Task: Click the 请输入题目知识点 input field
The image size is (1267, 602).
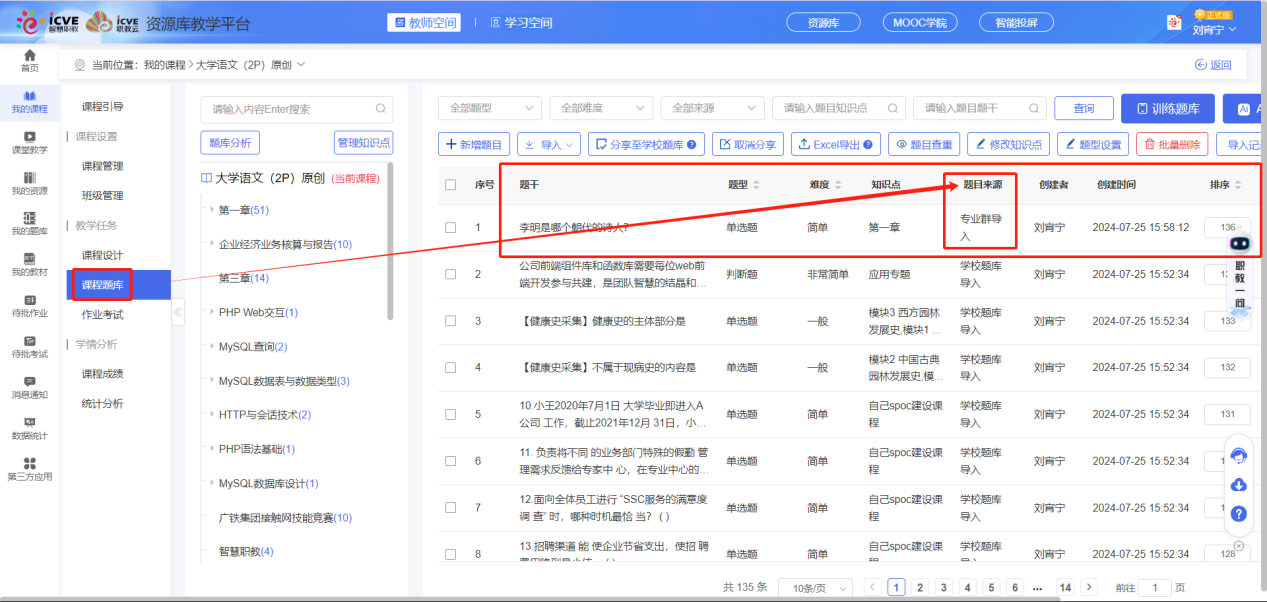Action: click(x=838, y=108)
